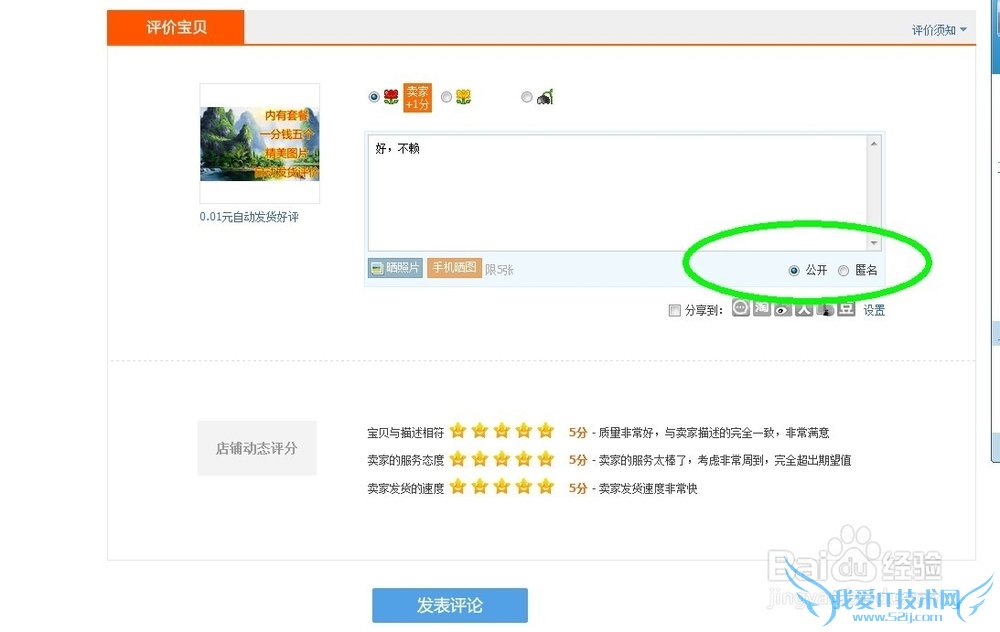Set 宝贝与描述相符 to three stars
The width and height of the screenshot is (1000, 632).
(502, 431)
